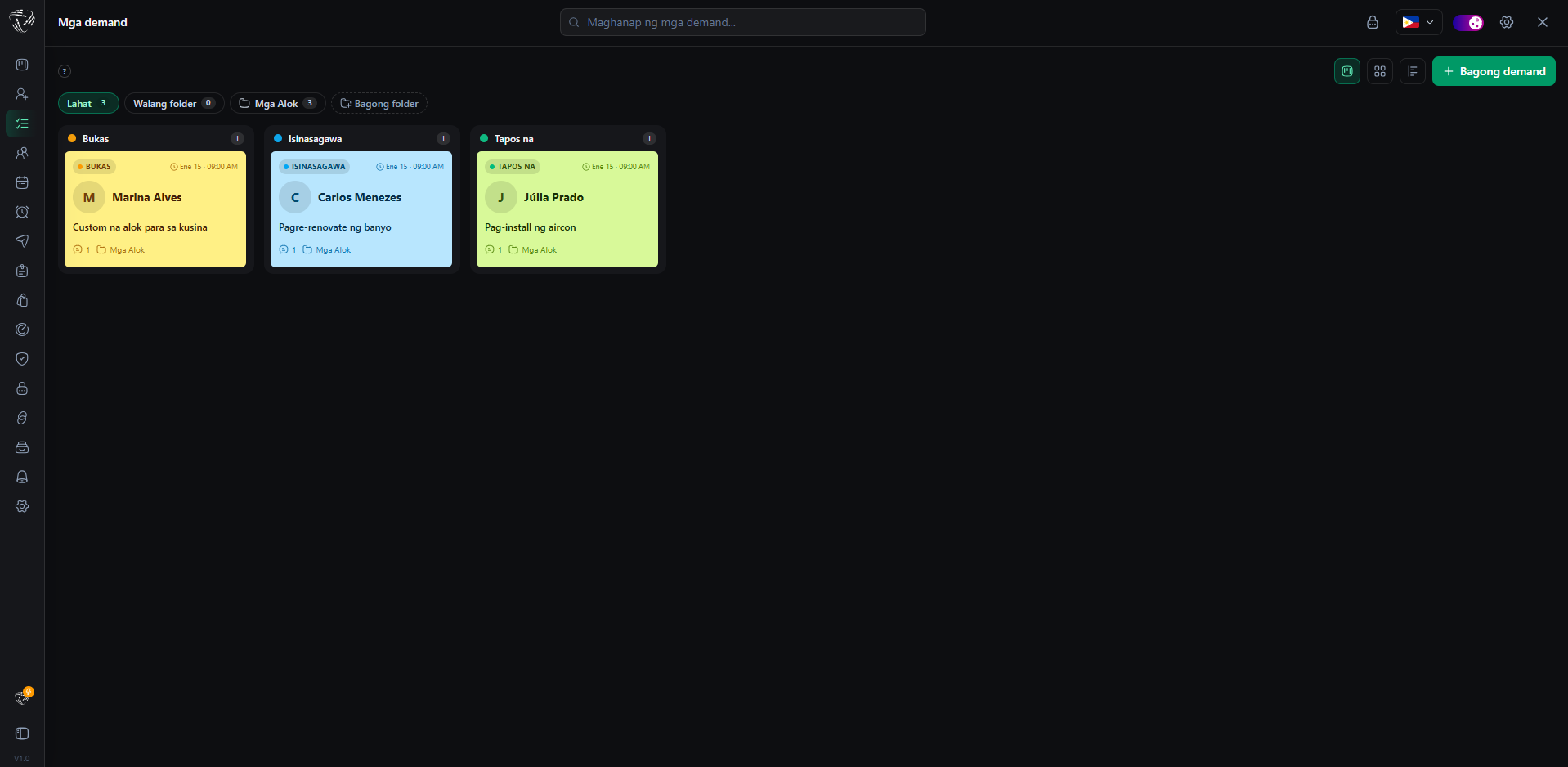Click Mga Alok folder label on Marina card
Screen dimensions: 1568x767
[x=121, y=250]
